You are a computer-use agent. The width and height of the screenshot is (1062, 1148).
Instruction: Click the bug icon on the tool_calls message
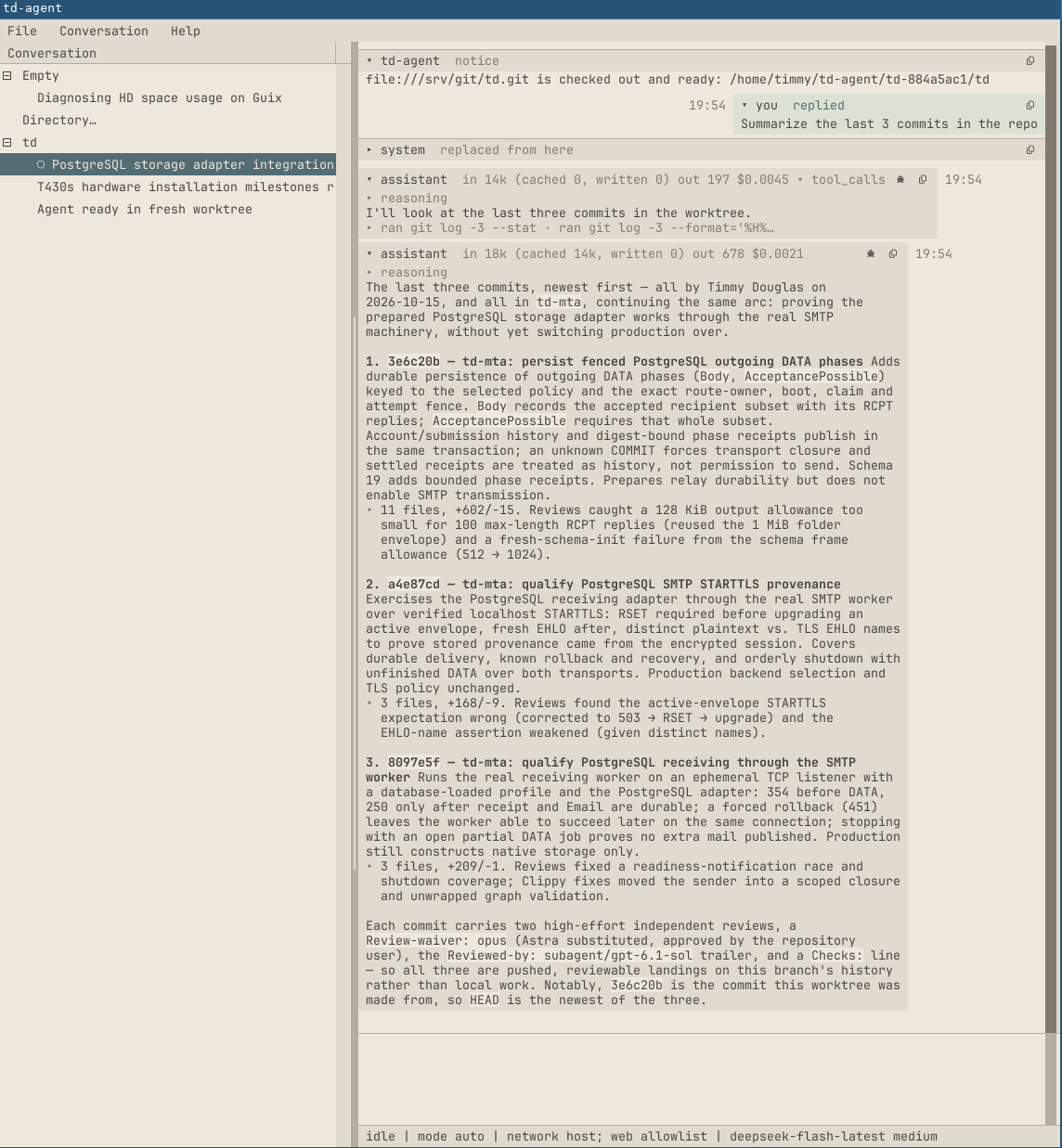click(x=900, y=179)
